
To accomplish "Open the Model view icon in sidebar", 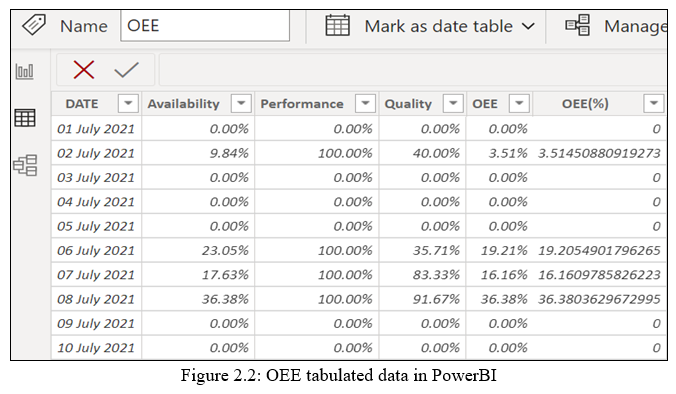I will [25, 165].
